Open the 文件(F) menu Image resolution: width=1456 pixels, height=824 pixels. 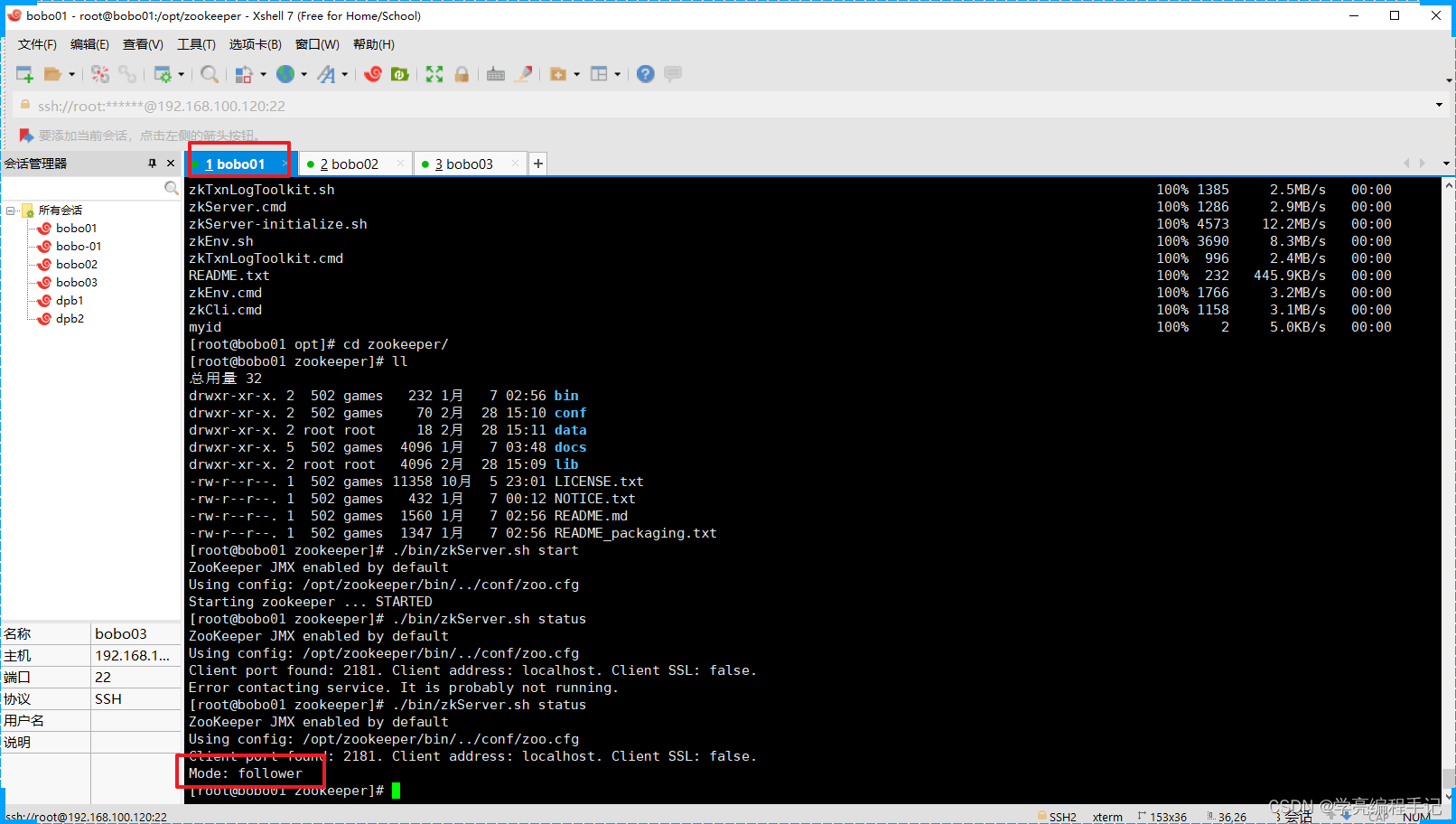click(37, 44)
